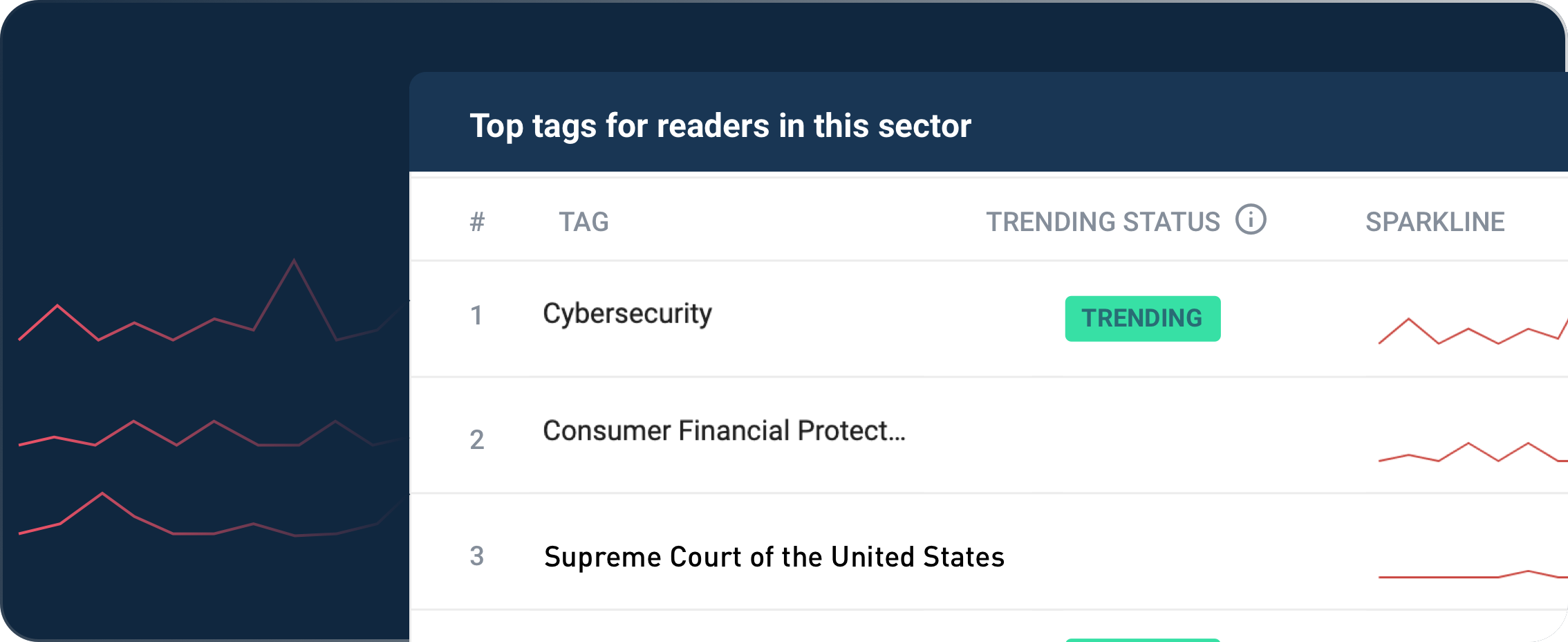The image size is (1568, 642).
Task: Click the TRENDING STATUS column header
Action: (1103, 222)
